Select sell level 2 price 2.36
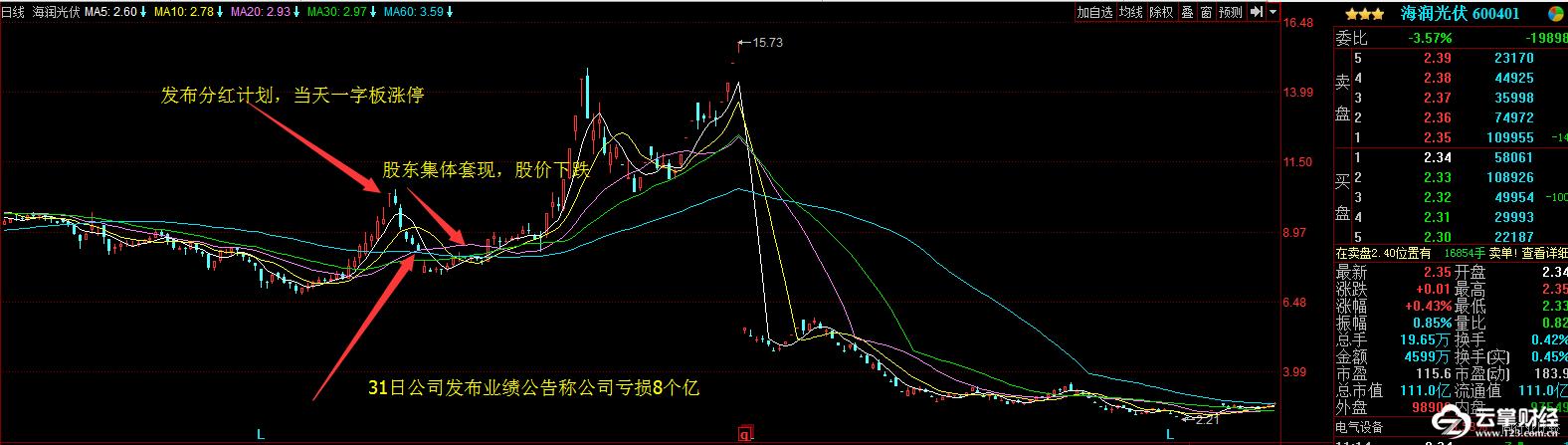Image resolution: width=1568 pixels, height=445 pixels. coord(1437,117)
